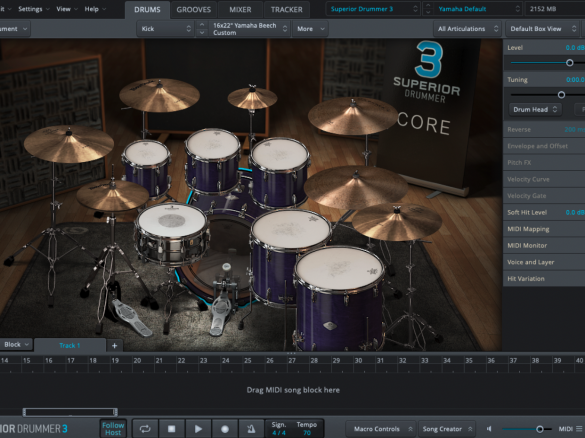Click the Level 0.0 dB value
This screenshot has height=438, width=585.
tap(575, 48)
